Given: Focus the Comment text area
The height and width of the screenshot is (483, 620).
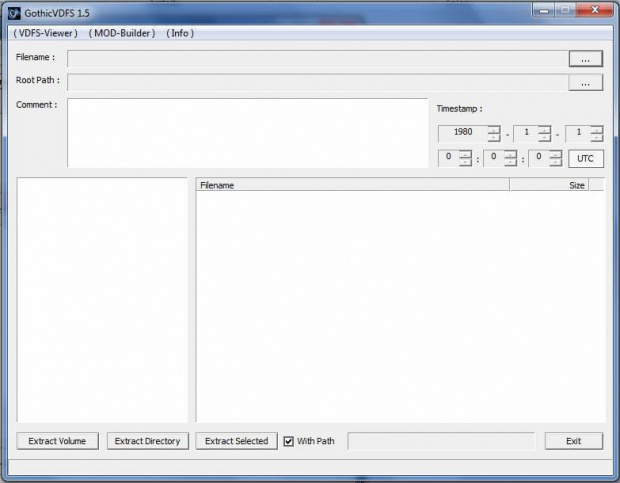Looking at the screenshot, I should click(x=248, y=133).
